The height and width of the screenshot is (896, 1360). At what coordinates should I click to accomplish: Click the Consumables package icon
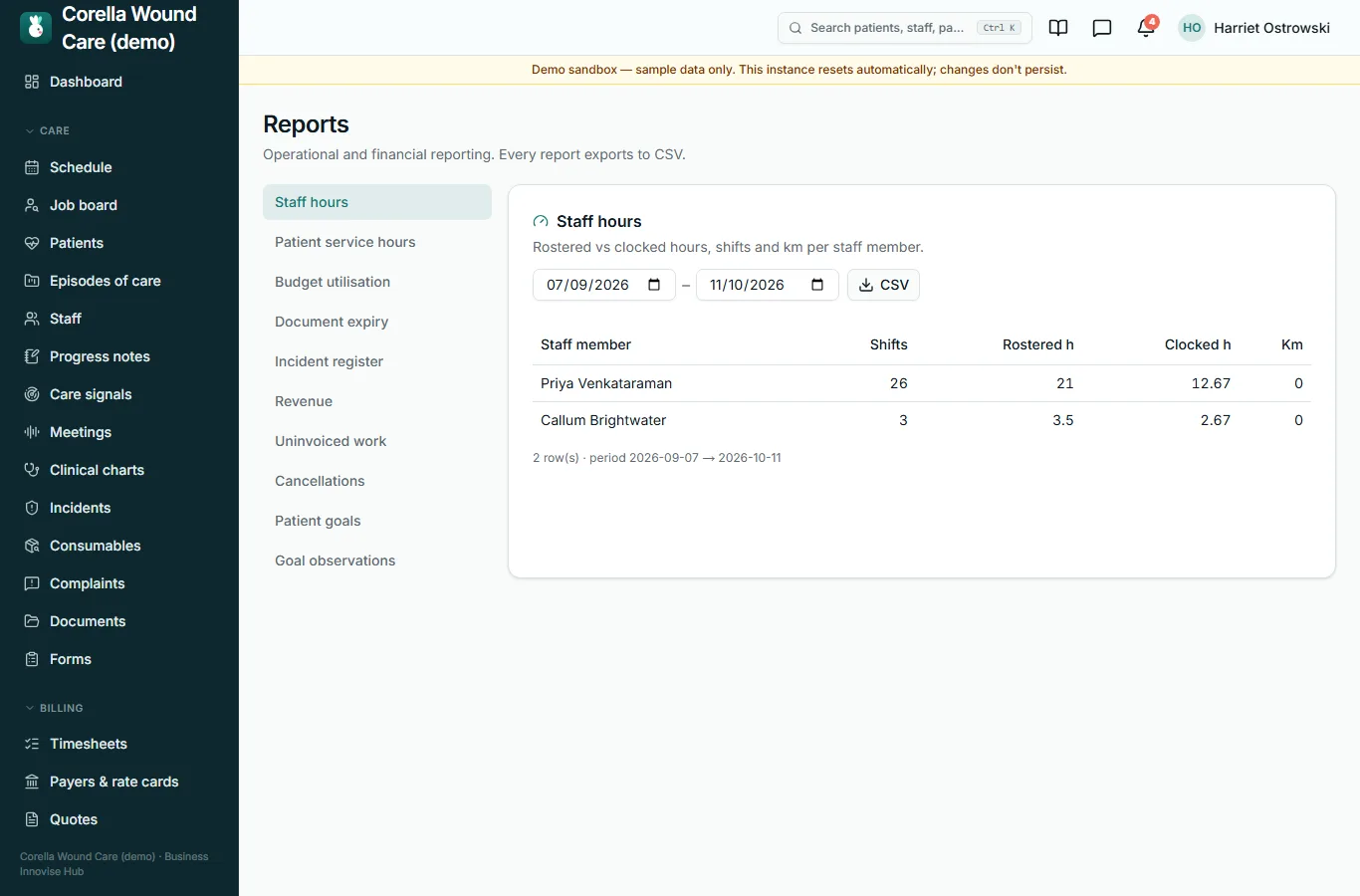pyautogui.click(x=32, y=546)
